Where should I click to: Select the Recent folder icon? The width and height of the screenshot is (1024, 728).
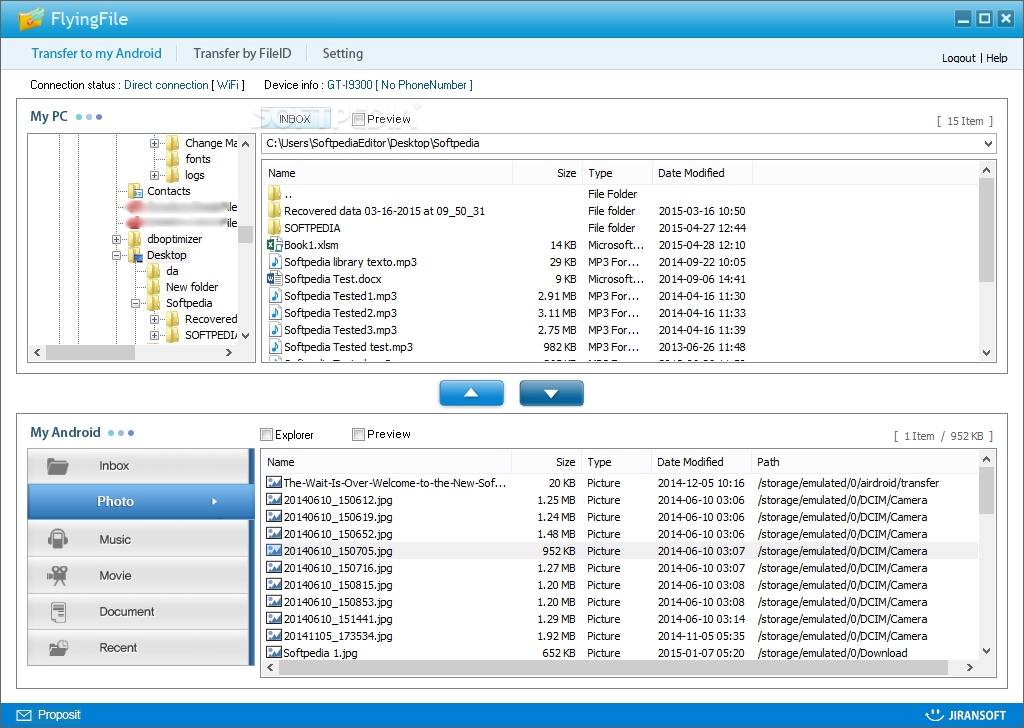[58, 648]
